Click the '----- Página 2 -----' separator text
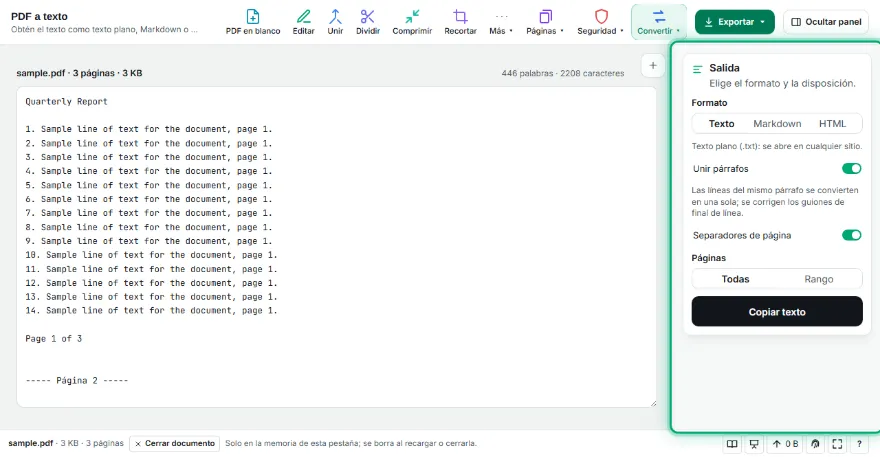Image resolution: width=880 pixels, height=457 pixels. [77, 381]
